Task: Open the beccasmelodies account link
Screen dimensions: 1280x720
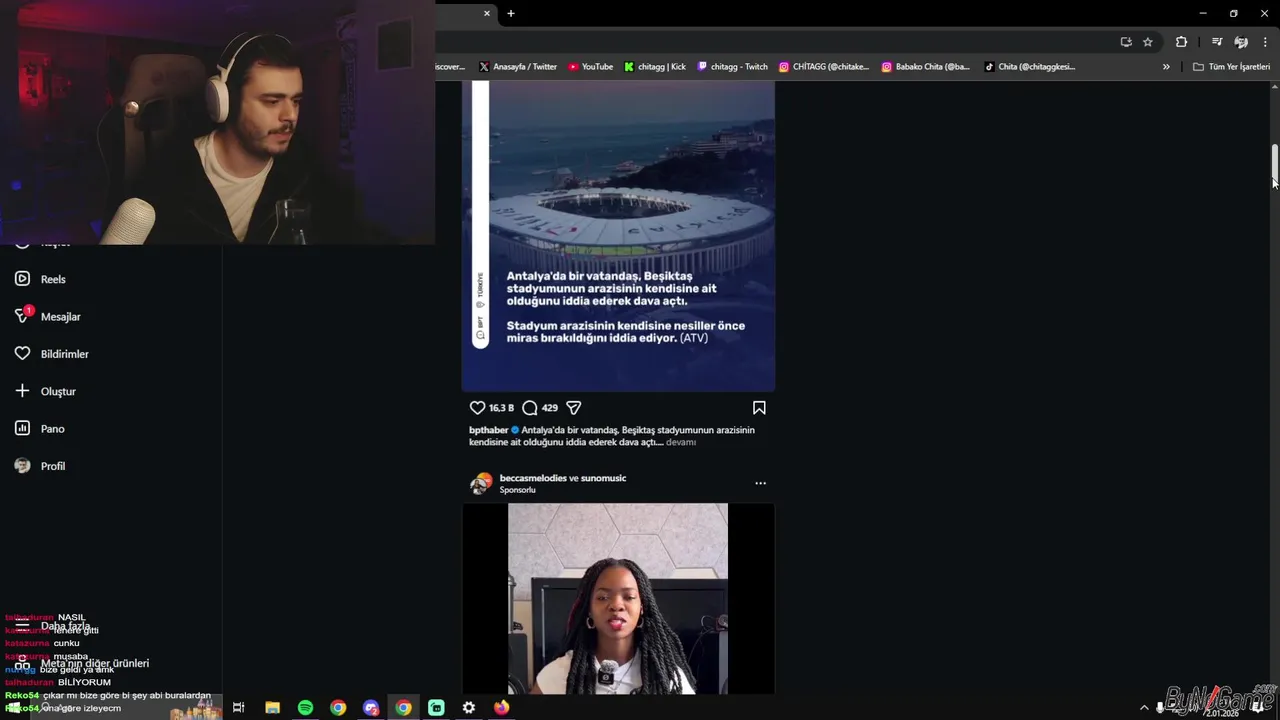Action: click(x=533, y=478)
